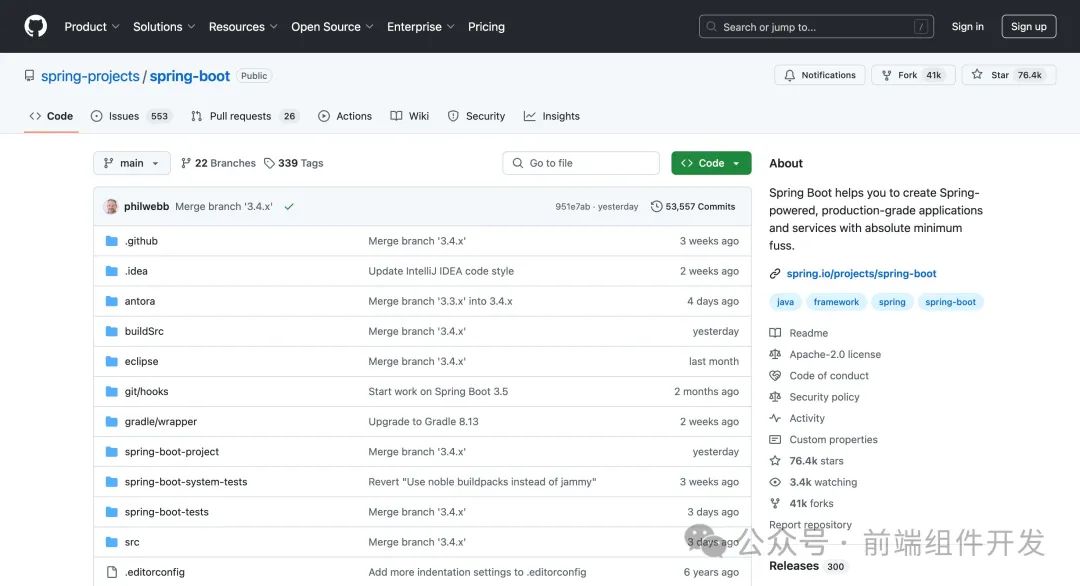Click the Sign in link

pos(968,27)
